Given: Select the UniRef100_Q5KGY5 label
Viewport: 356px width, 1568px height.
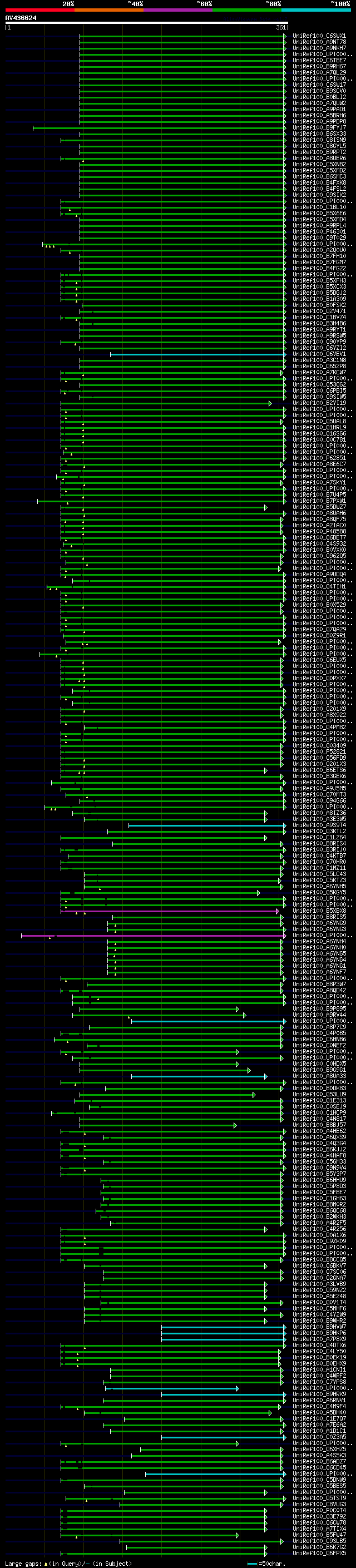Looking at the screenshot, I should tap(319, 892).
